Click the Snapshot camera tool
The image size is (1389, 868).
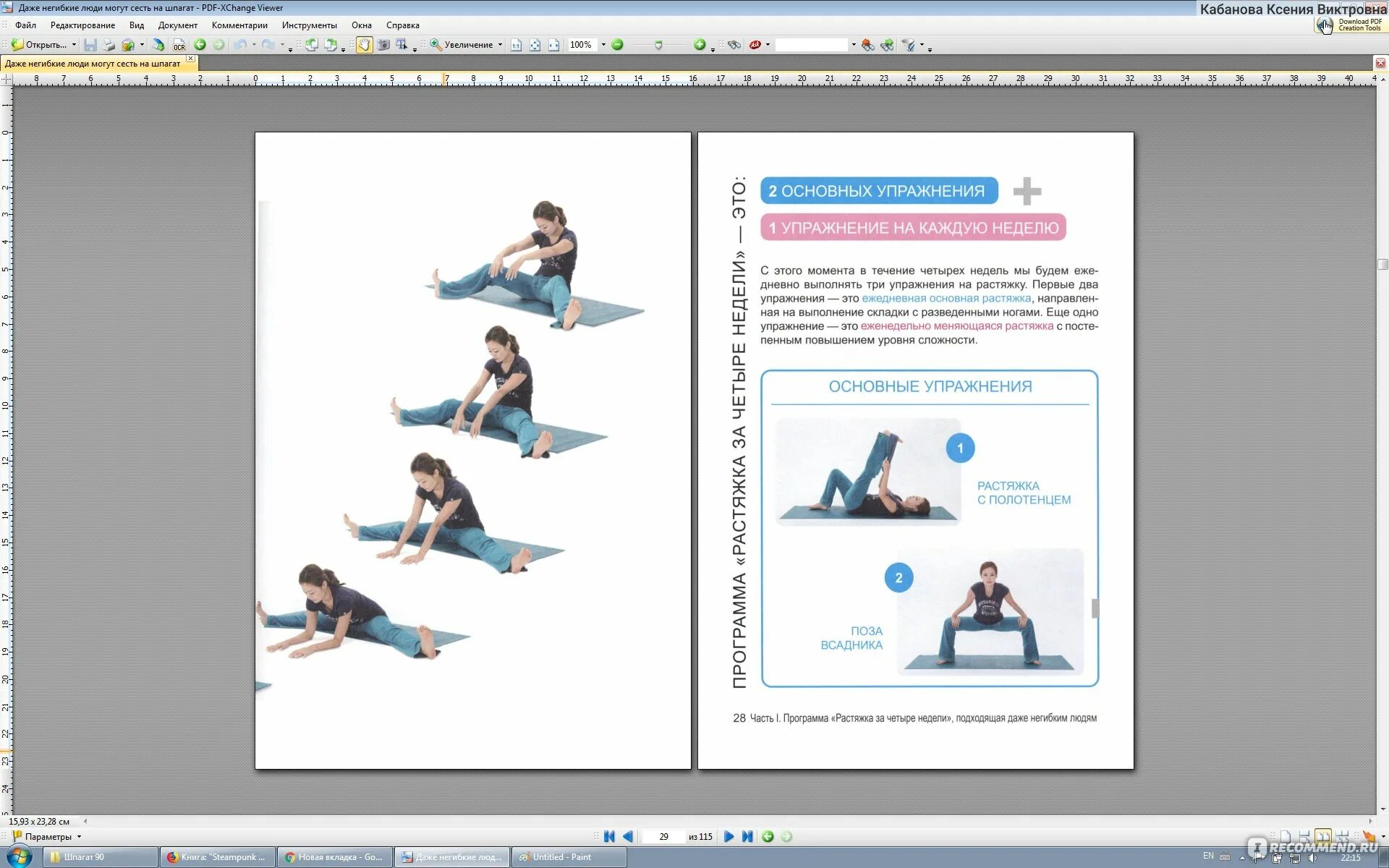(x=383, y=45)
